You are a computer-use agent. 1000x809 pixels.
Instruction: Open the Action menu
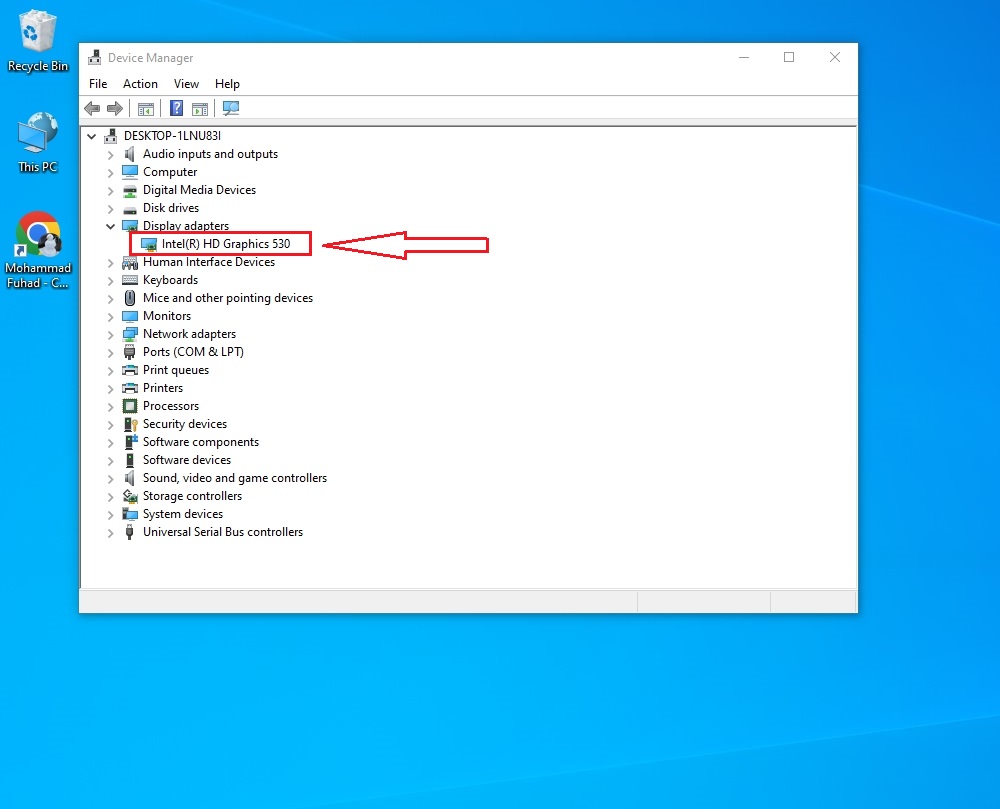tap(140, 84)
